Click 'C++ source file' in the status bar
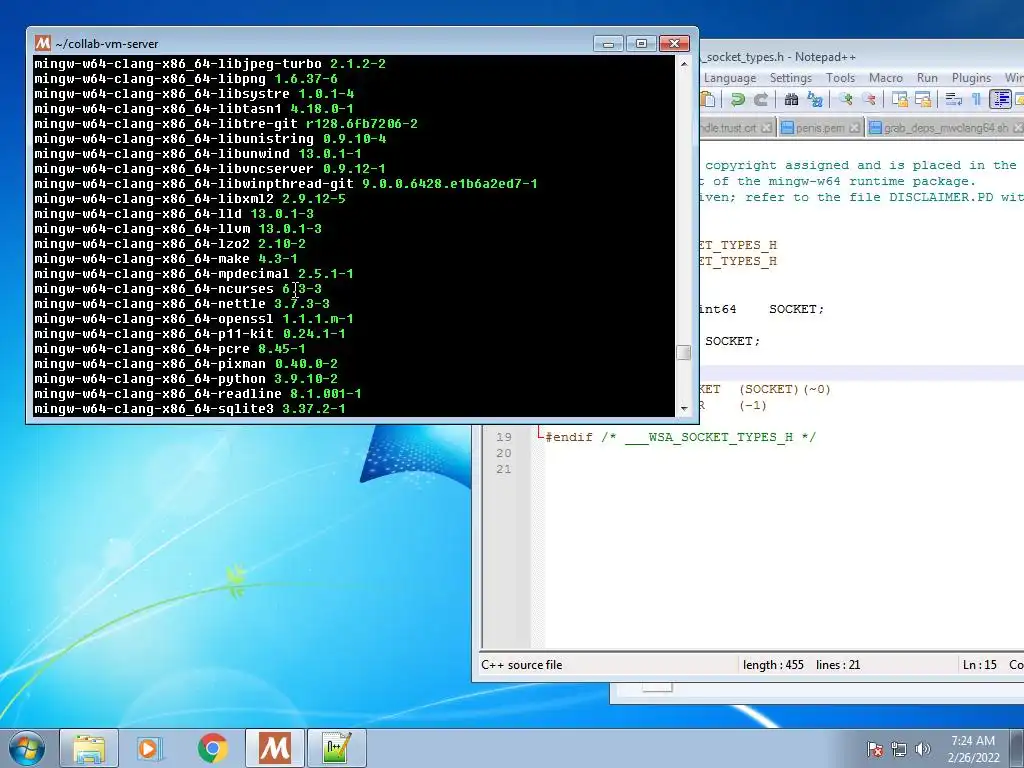Screen dimensions: 1024x768 click(522, 665)
